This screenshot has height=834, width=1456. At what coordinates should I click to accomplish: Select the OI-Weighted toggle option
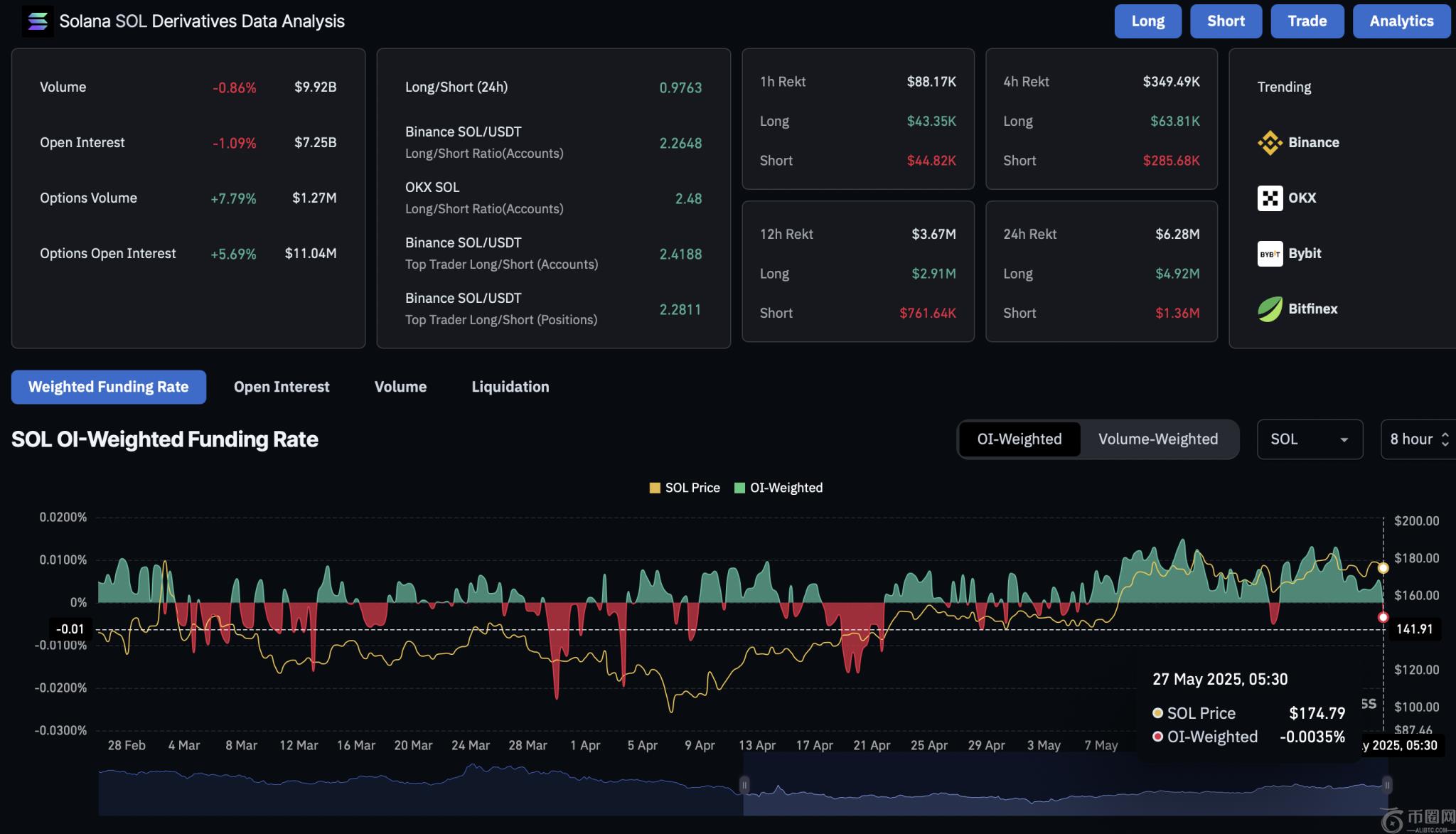point(1019,439)
